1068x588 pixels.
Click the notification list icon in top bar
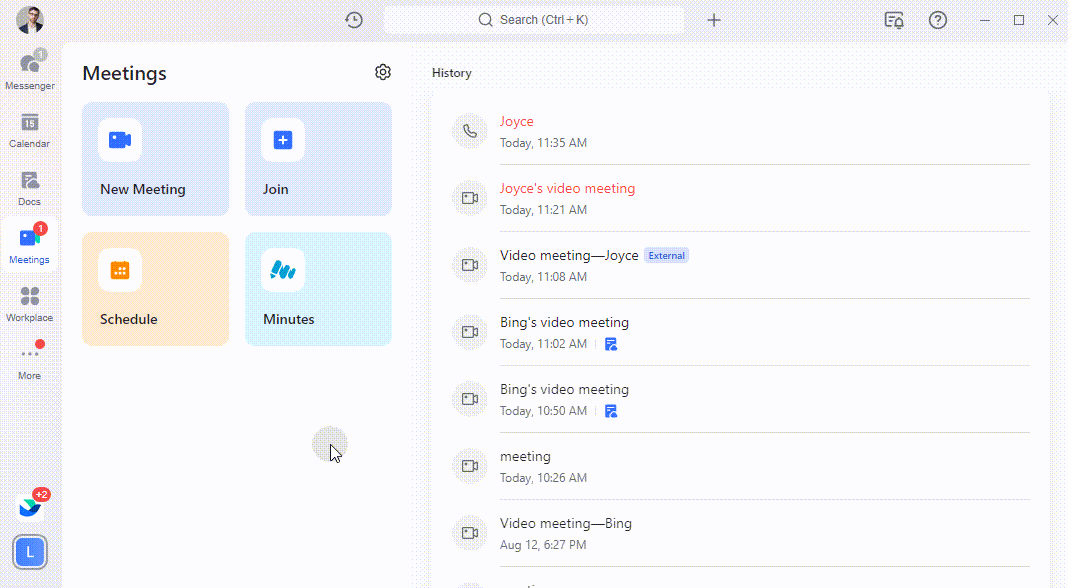894,20
